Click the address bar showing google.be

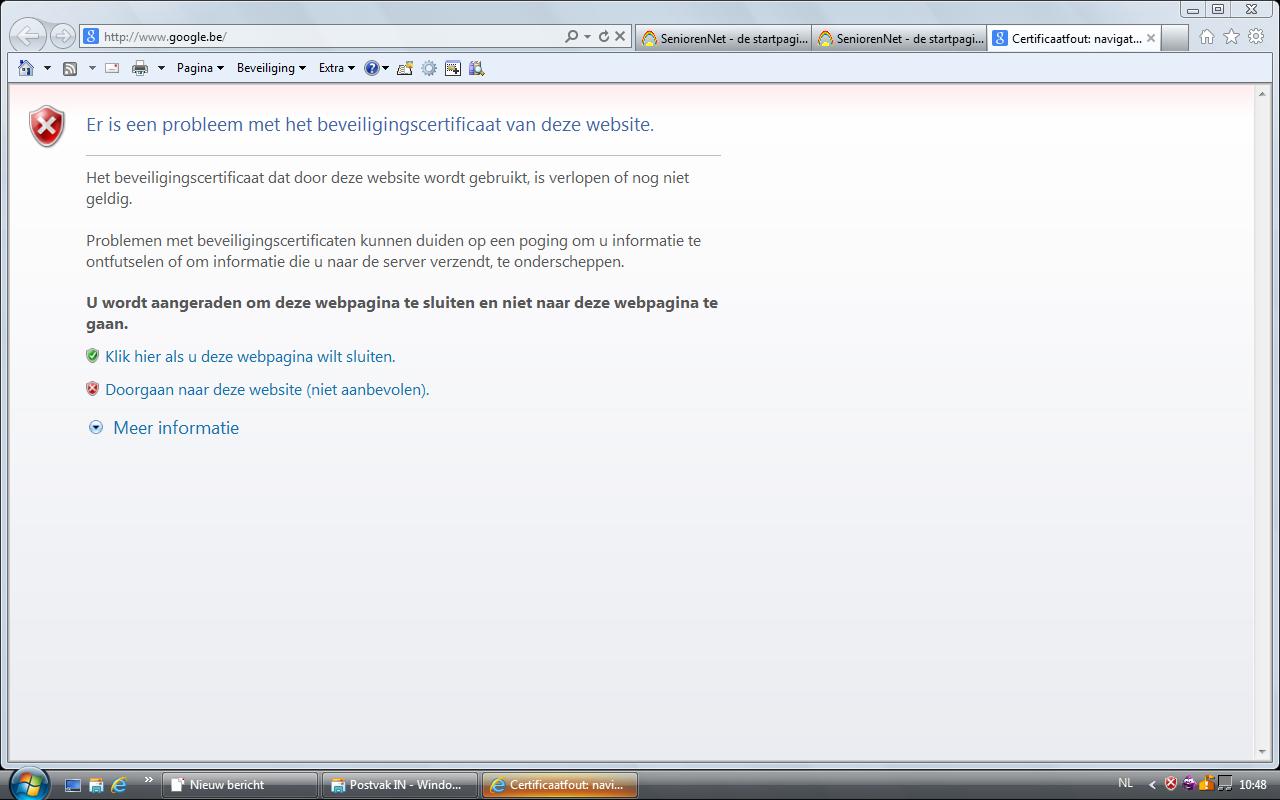pos(330,37)
